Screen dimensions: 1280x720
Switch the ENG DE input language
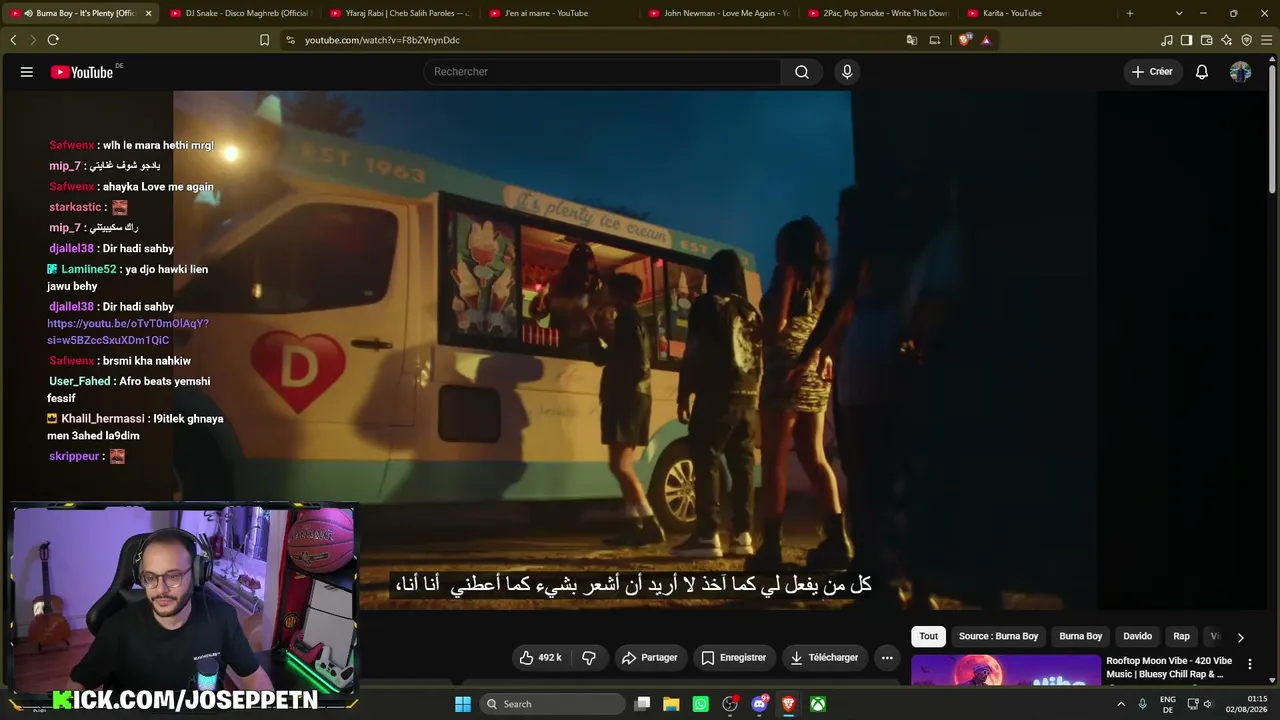[x=1168, y=704]
